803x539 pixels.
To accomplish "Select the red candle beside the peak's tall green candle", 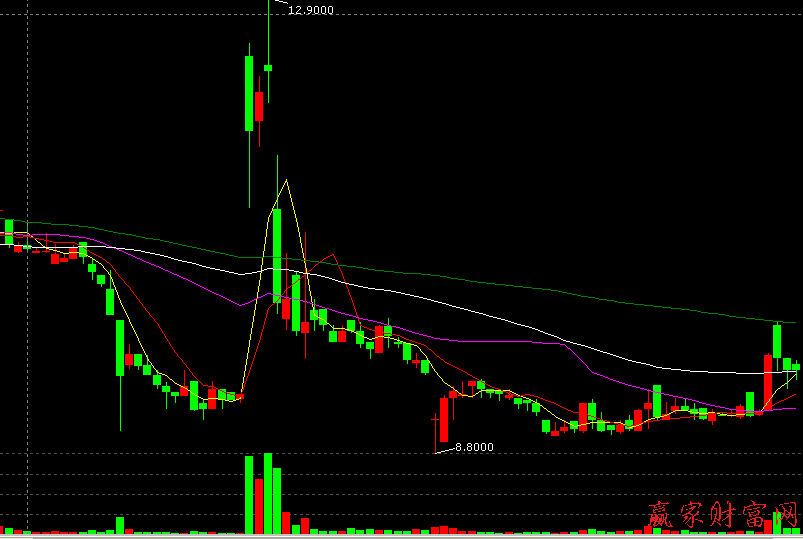I will [259, 107].
